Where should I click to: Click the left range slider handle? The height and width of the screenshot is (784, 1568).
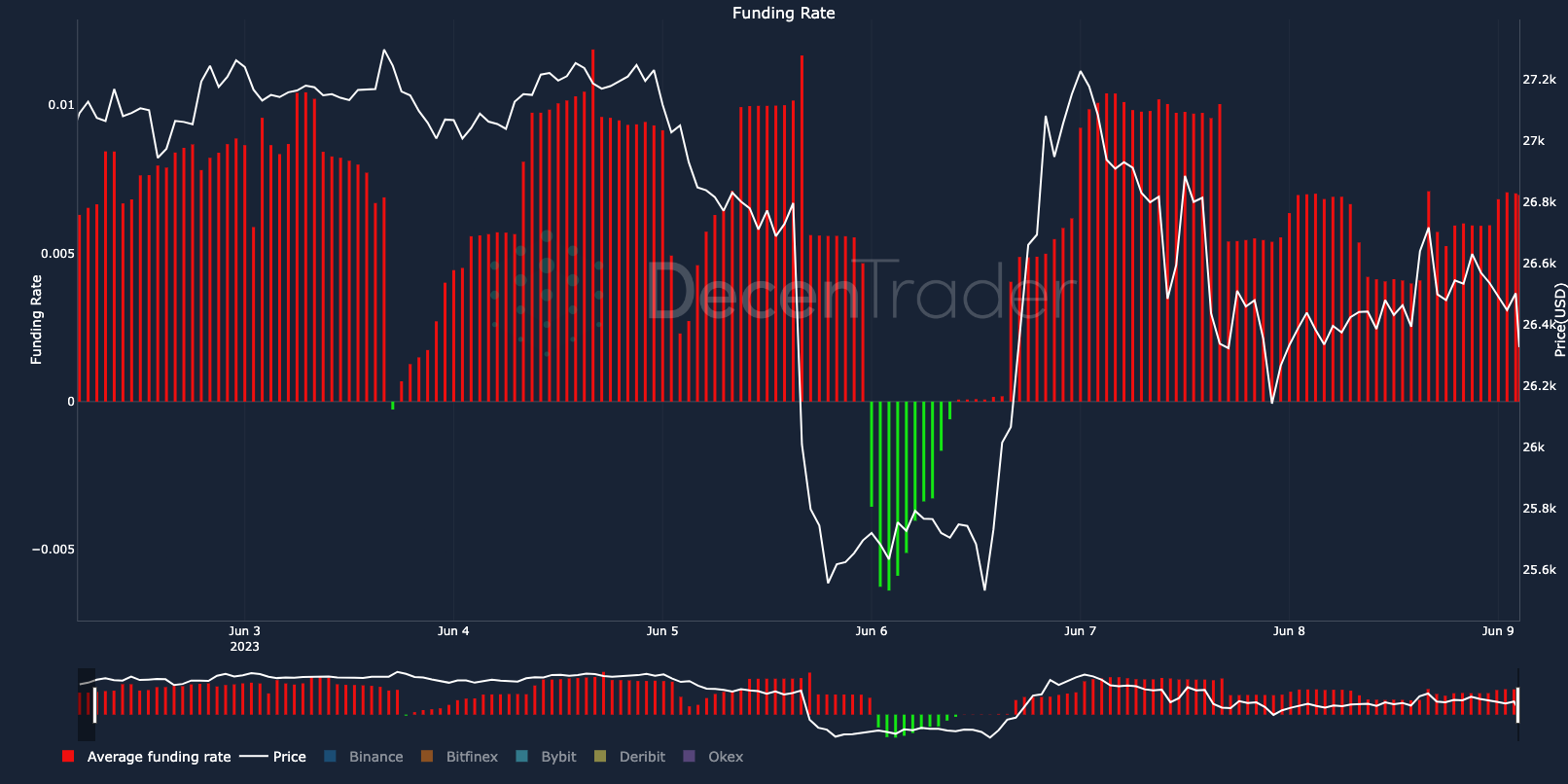[x=94, y=704]
